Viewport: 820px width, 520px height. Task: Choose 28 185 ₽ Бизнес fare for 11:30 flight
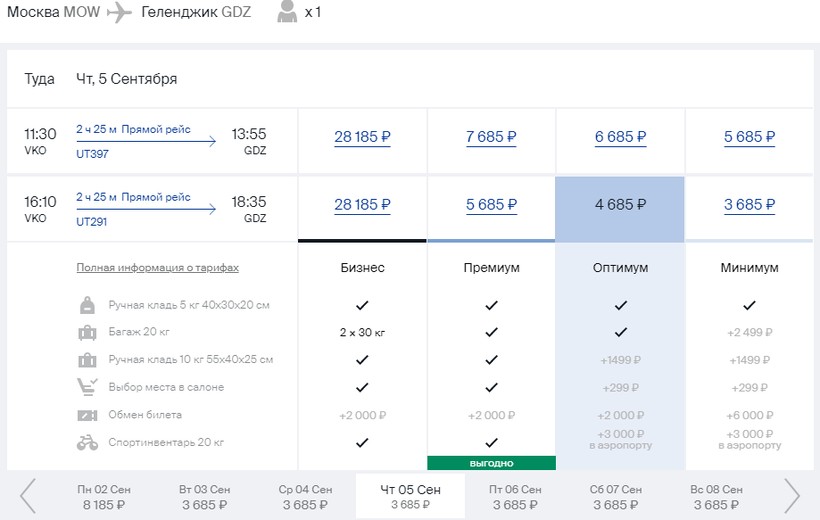click(362, 138)
